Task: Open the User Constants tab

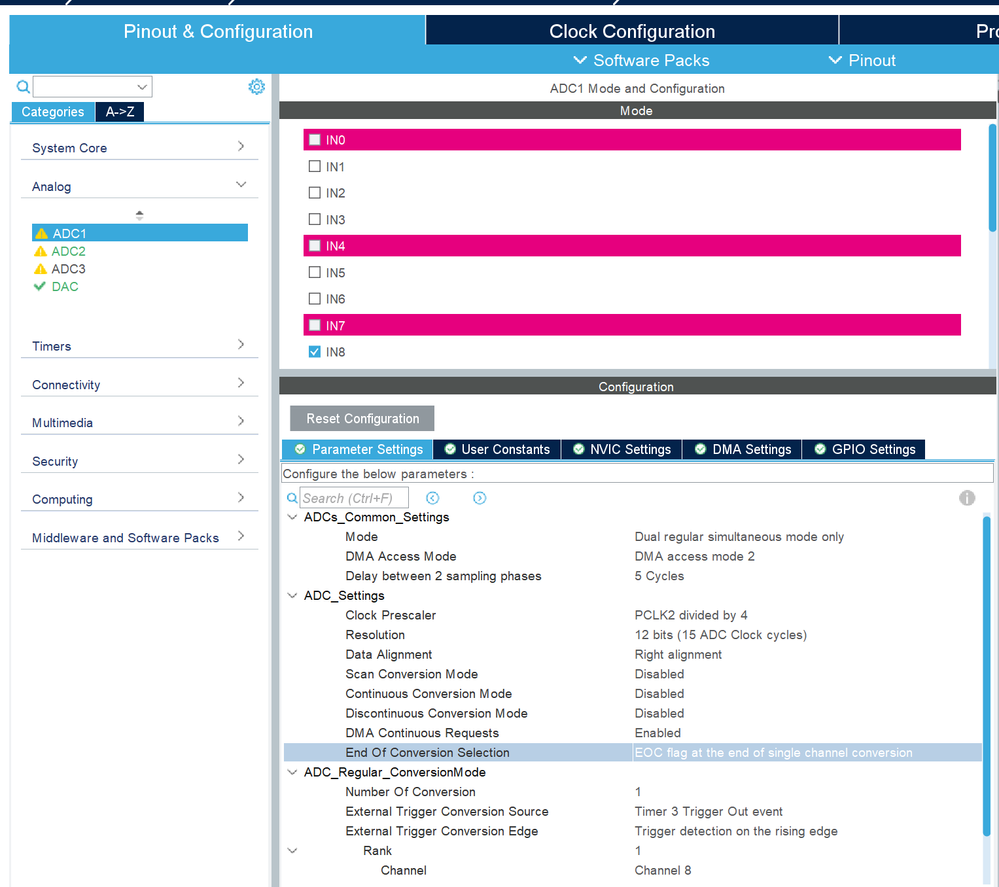Action: click(x=498, y=449)
